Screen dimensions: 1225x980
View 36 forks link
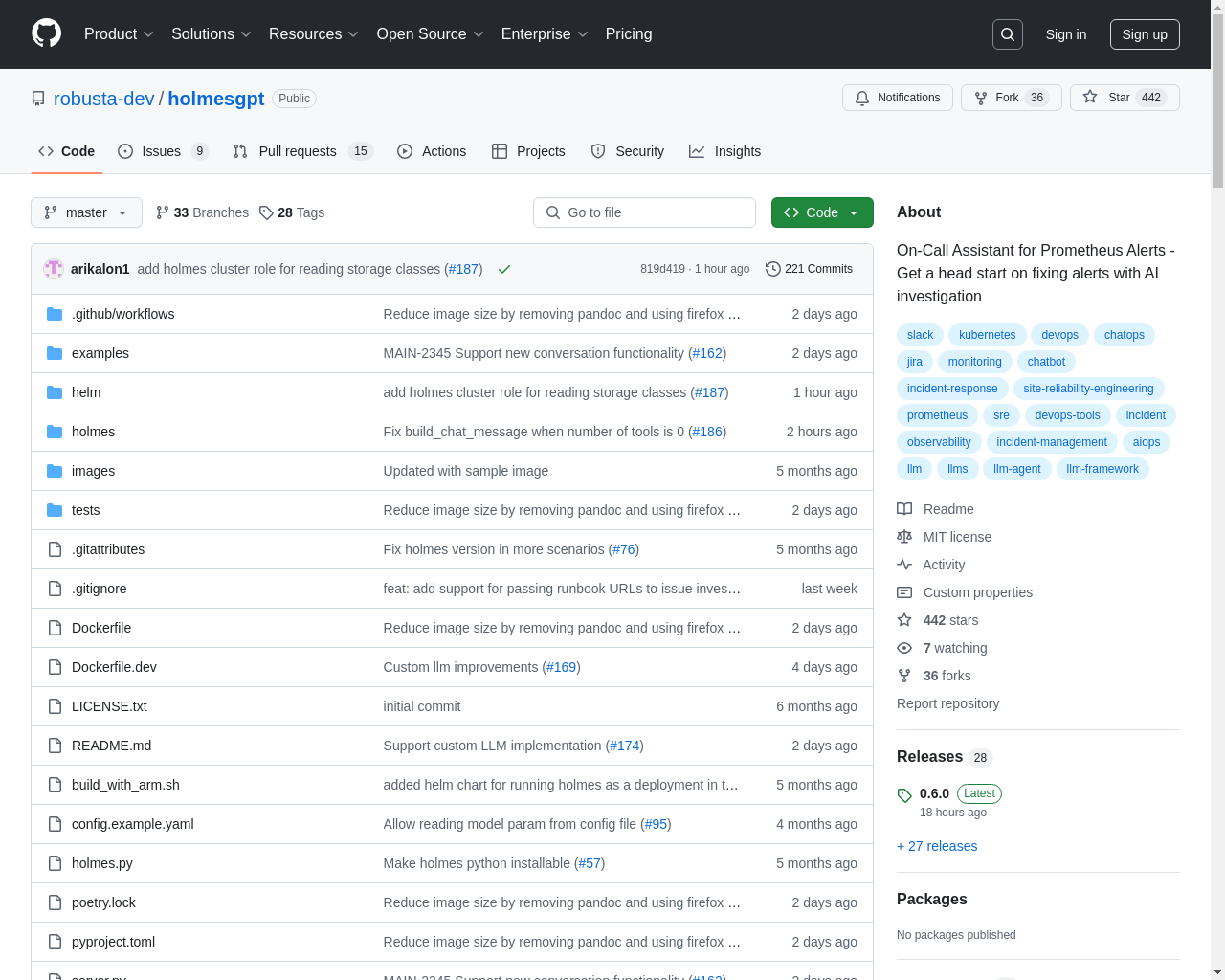[933, 676]
